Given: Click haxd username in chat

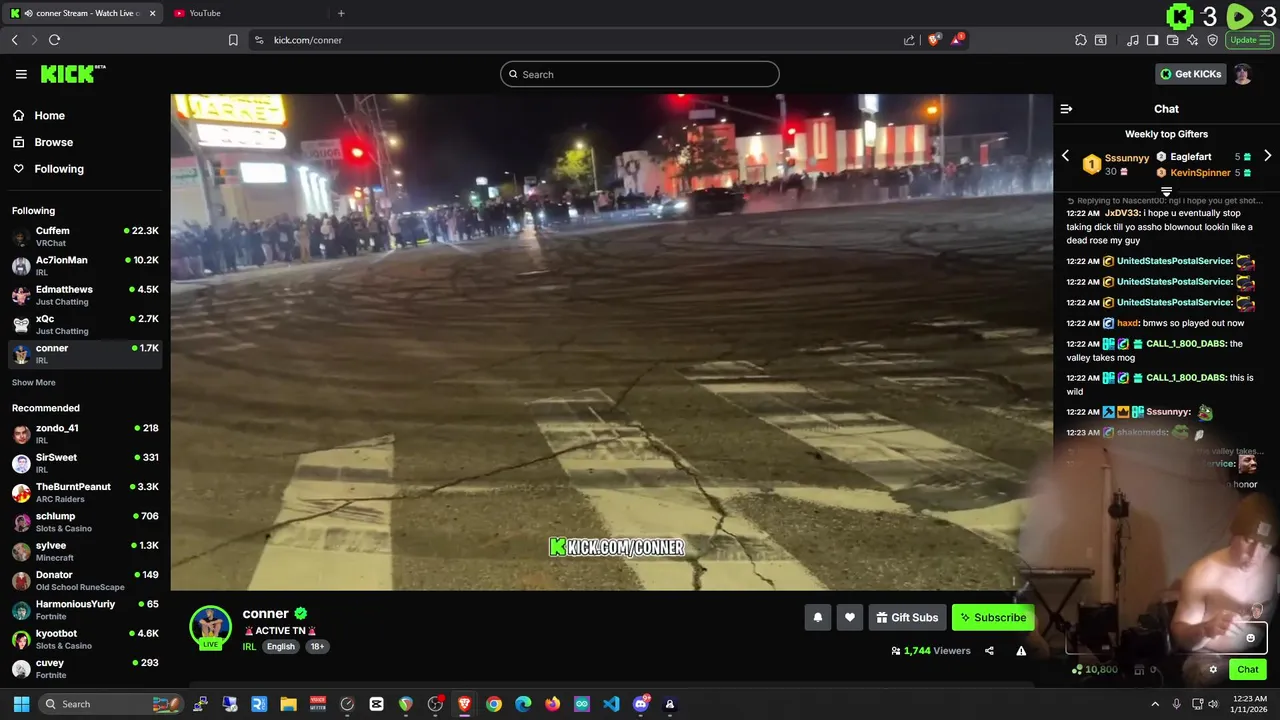Looking at the screenshot, I should click(1127, 323).
